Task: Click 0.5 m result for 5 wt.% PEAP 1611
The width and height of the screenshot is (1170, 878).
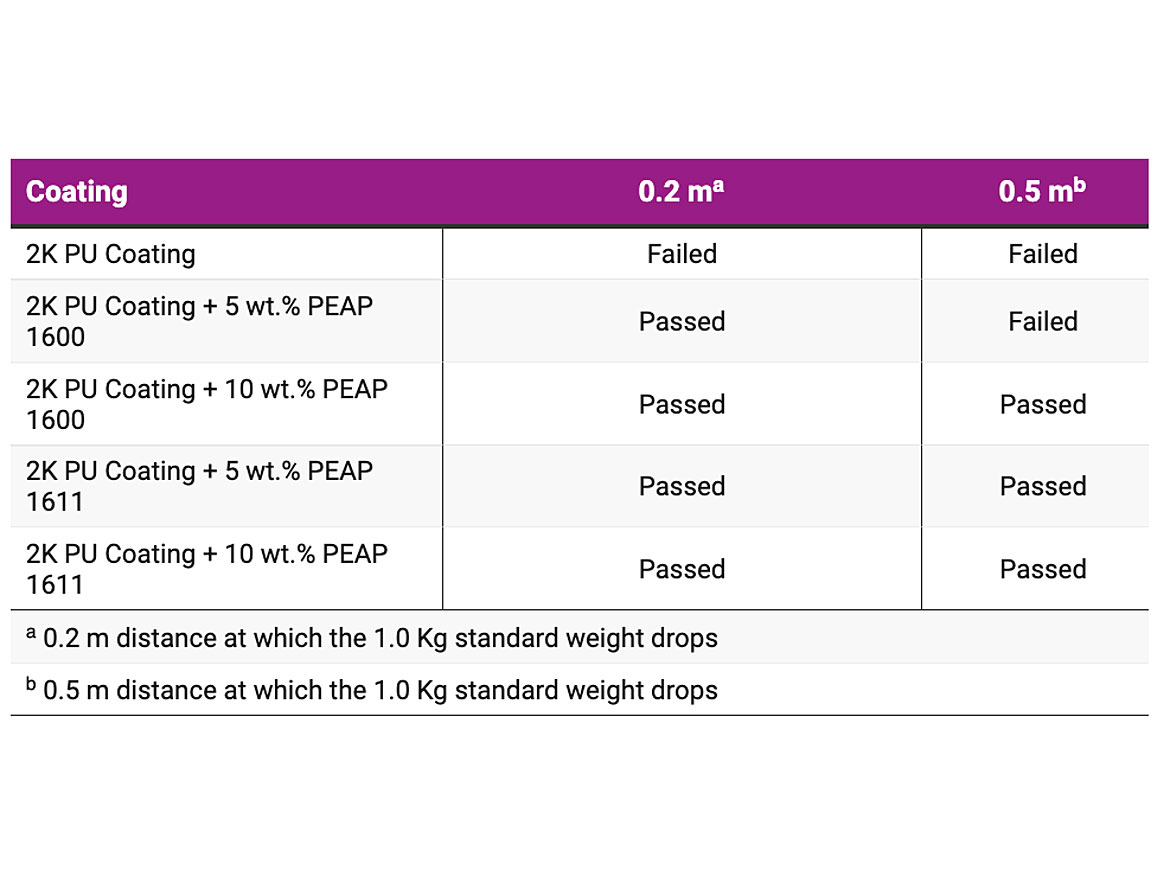Action: point(1043,486)
